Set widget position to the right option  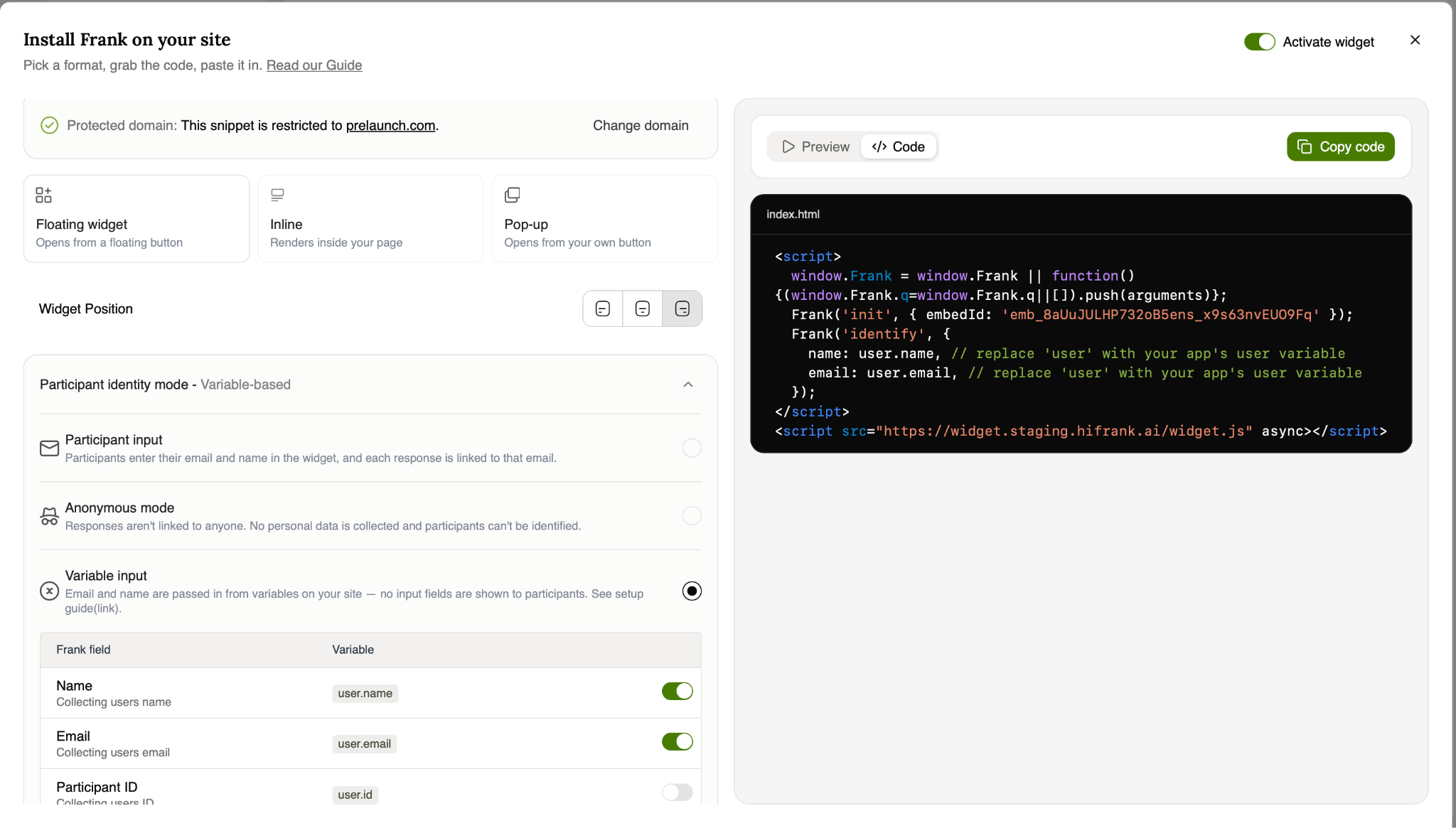click(682, 308)
